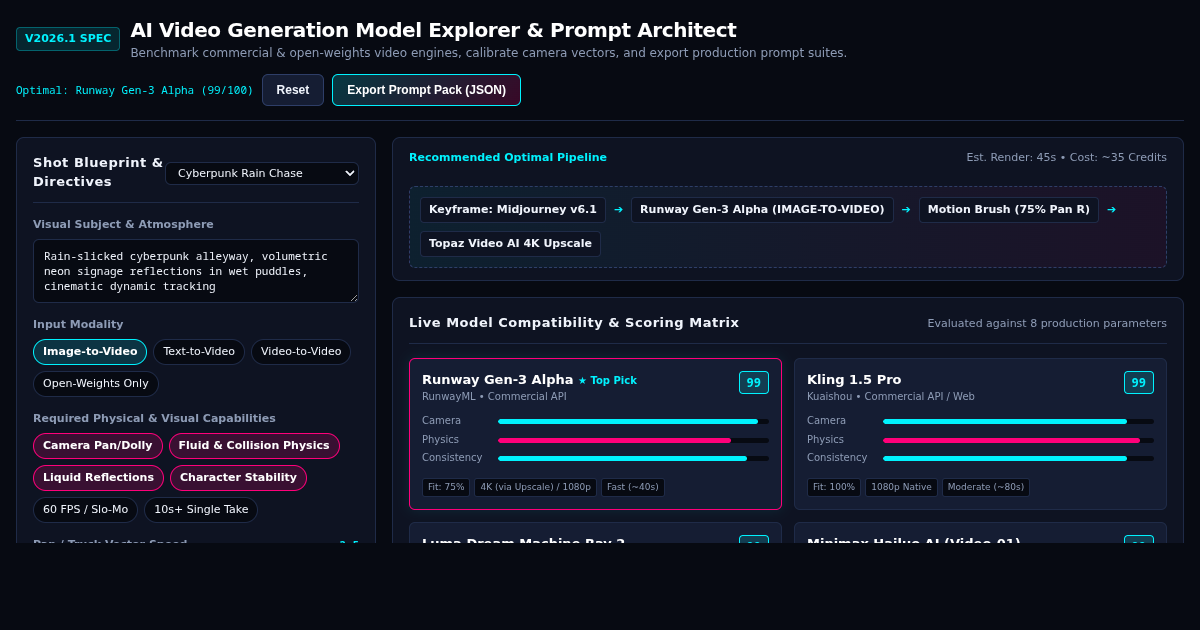Image resolution: width=1200 pixels, height=630 pixels.
Task: Open the Cyberpunk Rain Chase blueprint dropdown
Action: (262, 173)
